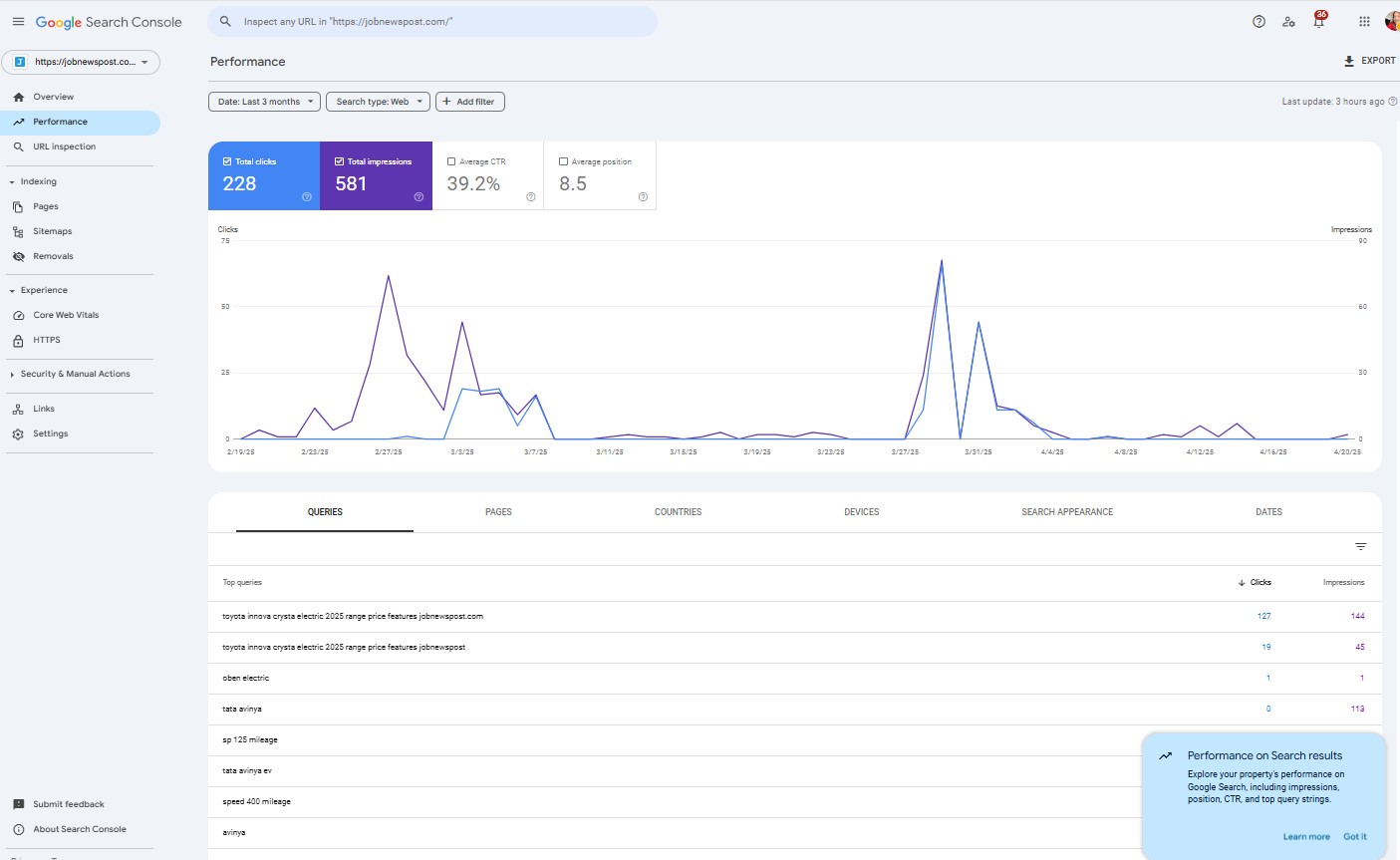Click the Removals eye-off icon

click(18, 256)
